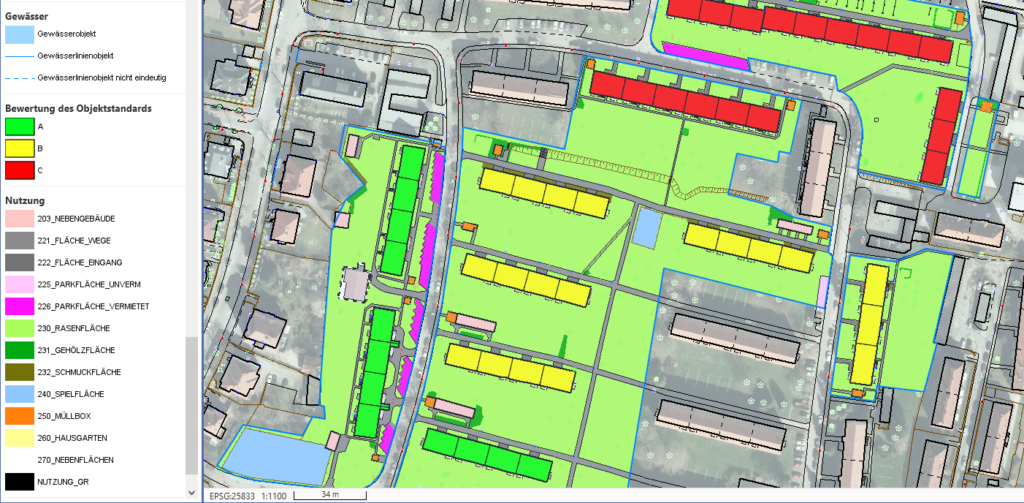The height and width of the screenshot is (503, 1024).
Task: Click the black NUTZUNG_GR legend symbol
Action: tap(19, 481)
